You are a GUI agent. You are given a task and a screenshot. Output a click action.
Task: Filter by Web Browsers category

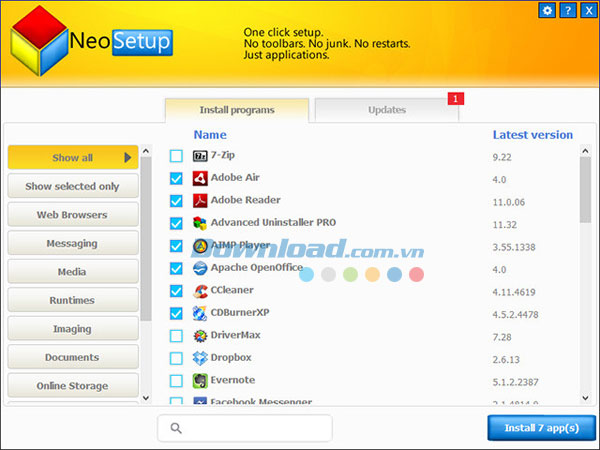point(72,215)
